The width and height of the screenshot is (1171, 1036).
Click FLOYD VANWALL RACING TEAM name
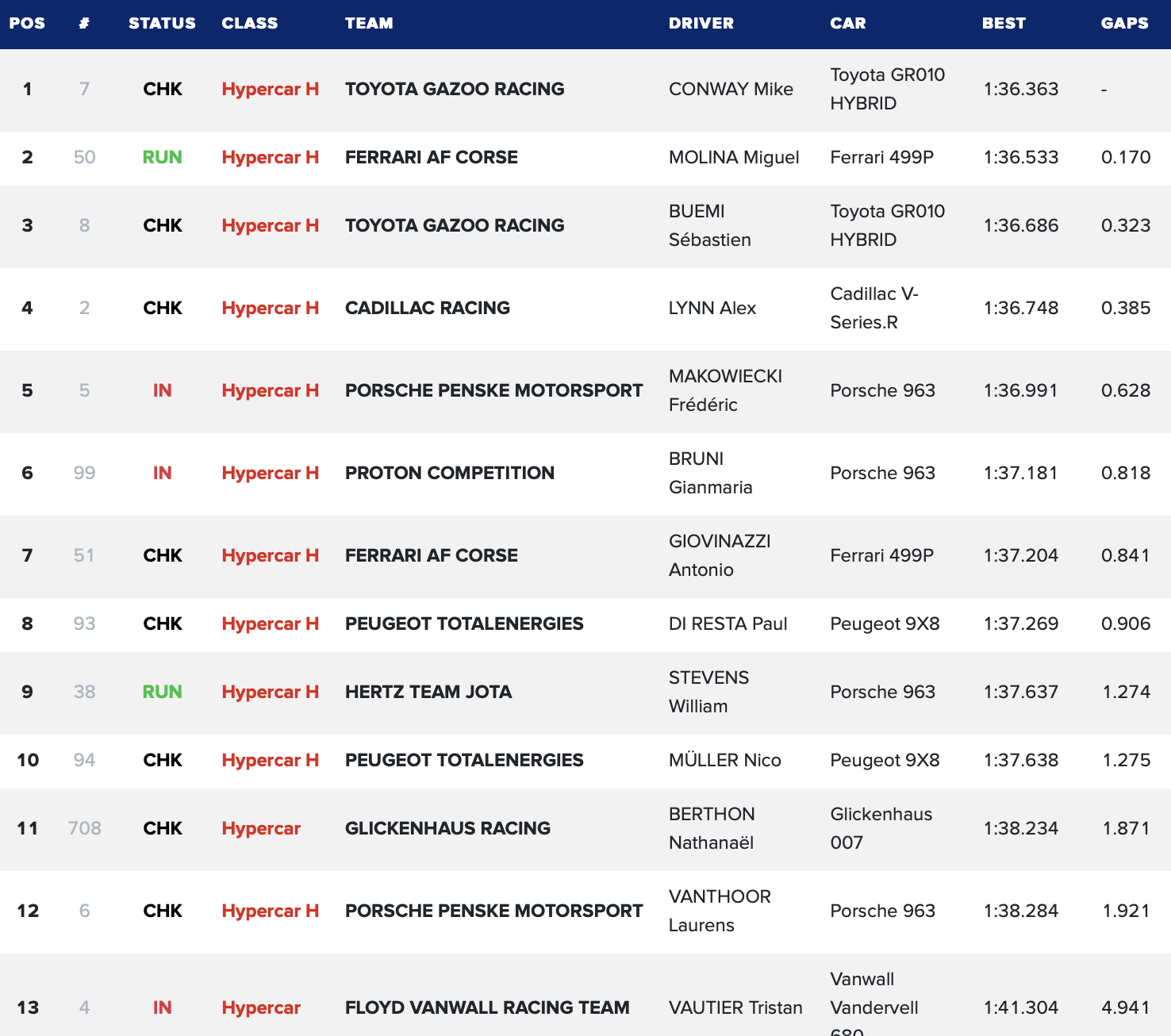(x=487, y=1007)
